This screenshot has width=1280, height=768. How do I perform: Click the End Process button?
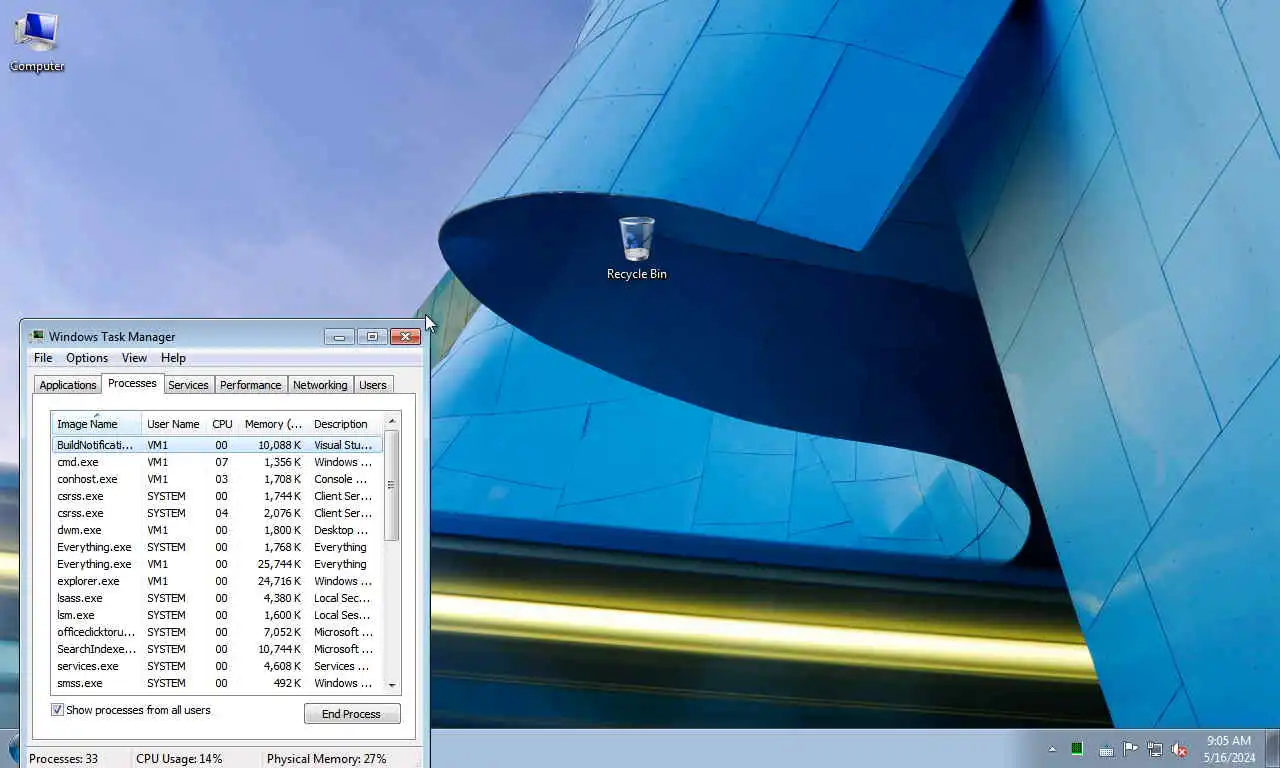tap(352, 714)
